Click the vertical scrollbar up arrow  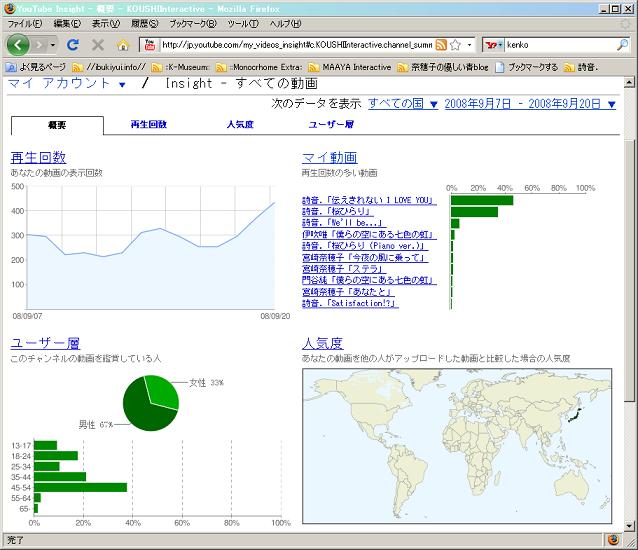[x=629, y=83]
